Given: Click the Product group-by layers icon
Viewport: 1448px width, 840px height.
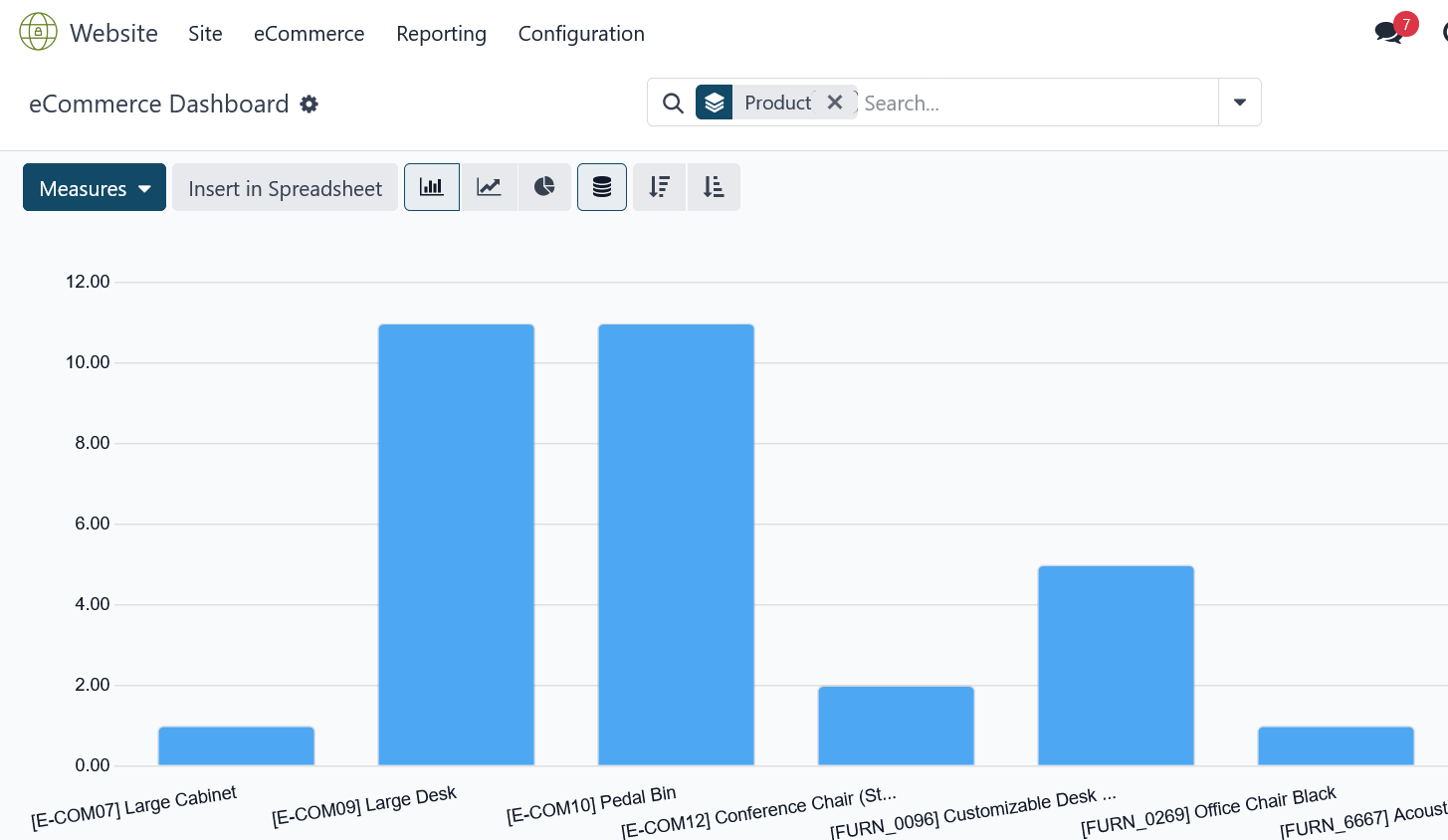Looking at the screenshot, I should click(x=715, y=103).
